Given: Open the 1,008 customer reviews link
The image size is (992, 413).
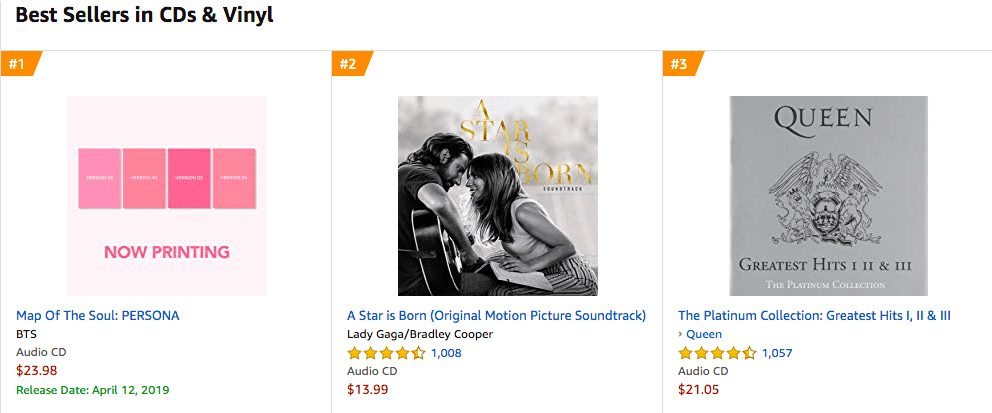Looking at the screenshot, I should click(x=446, y=353).
